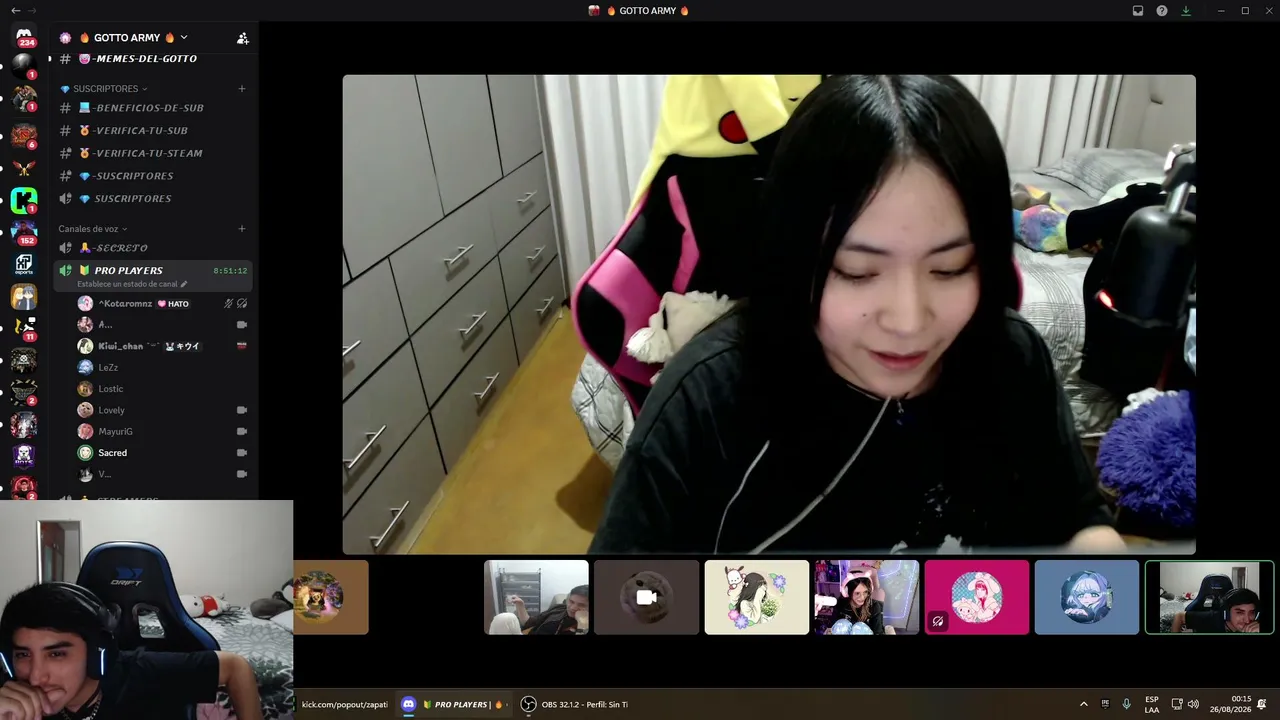Viewport: 1280px width, 720px height.
Task: Focus the pink avatar participant tile
Action: tap(977, 597)
